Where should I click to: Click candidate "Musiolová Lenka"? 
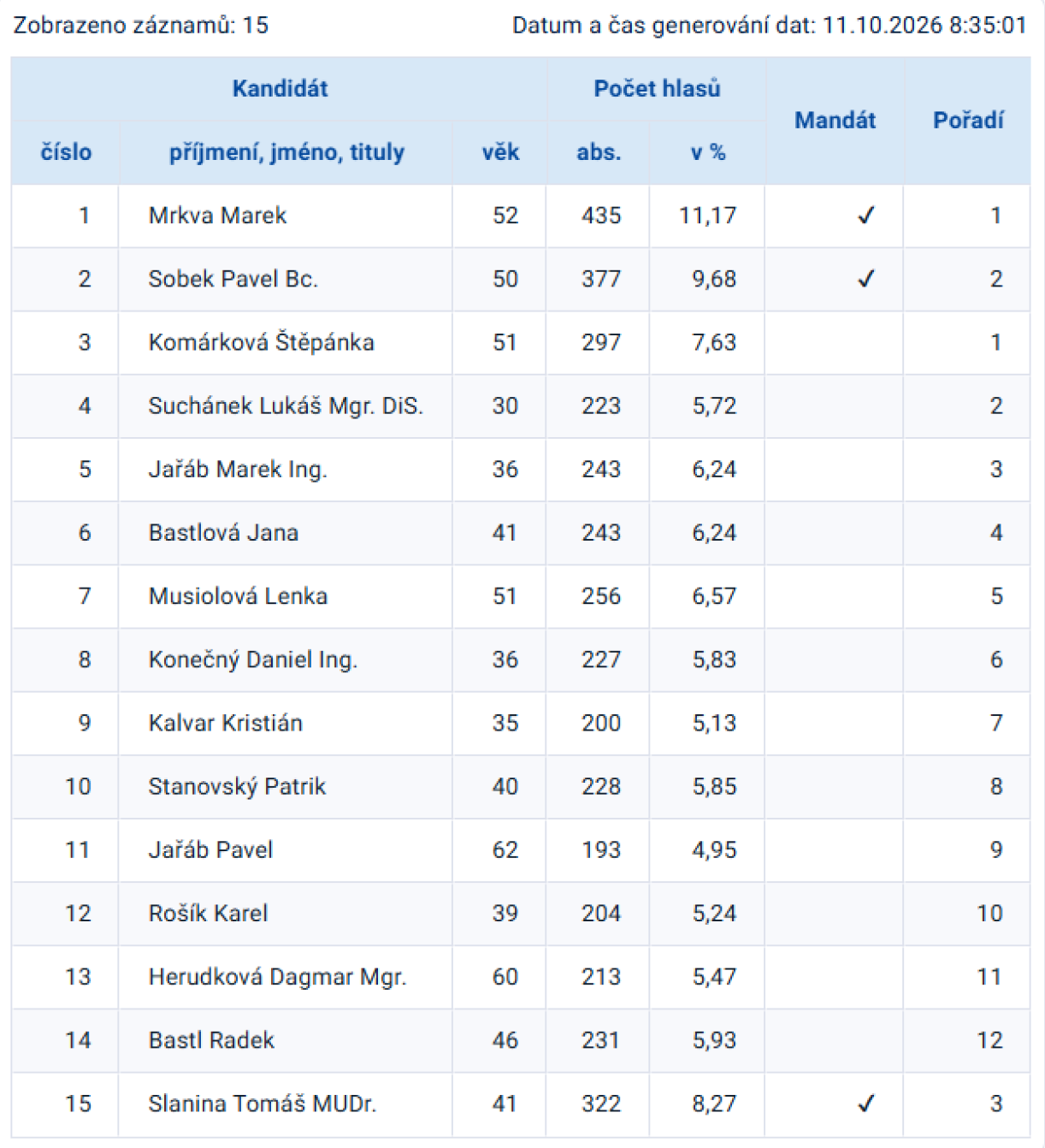238,595
